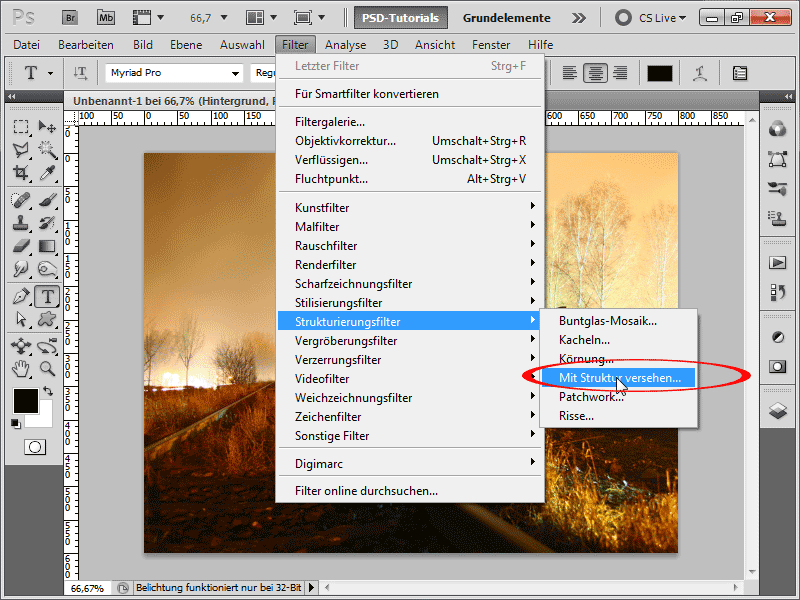This screenshot has height=600, width=800.
Task: Toggle Quick Mask mode button
Action: pyautogui.click(x=35, y=447)
